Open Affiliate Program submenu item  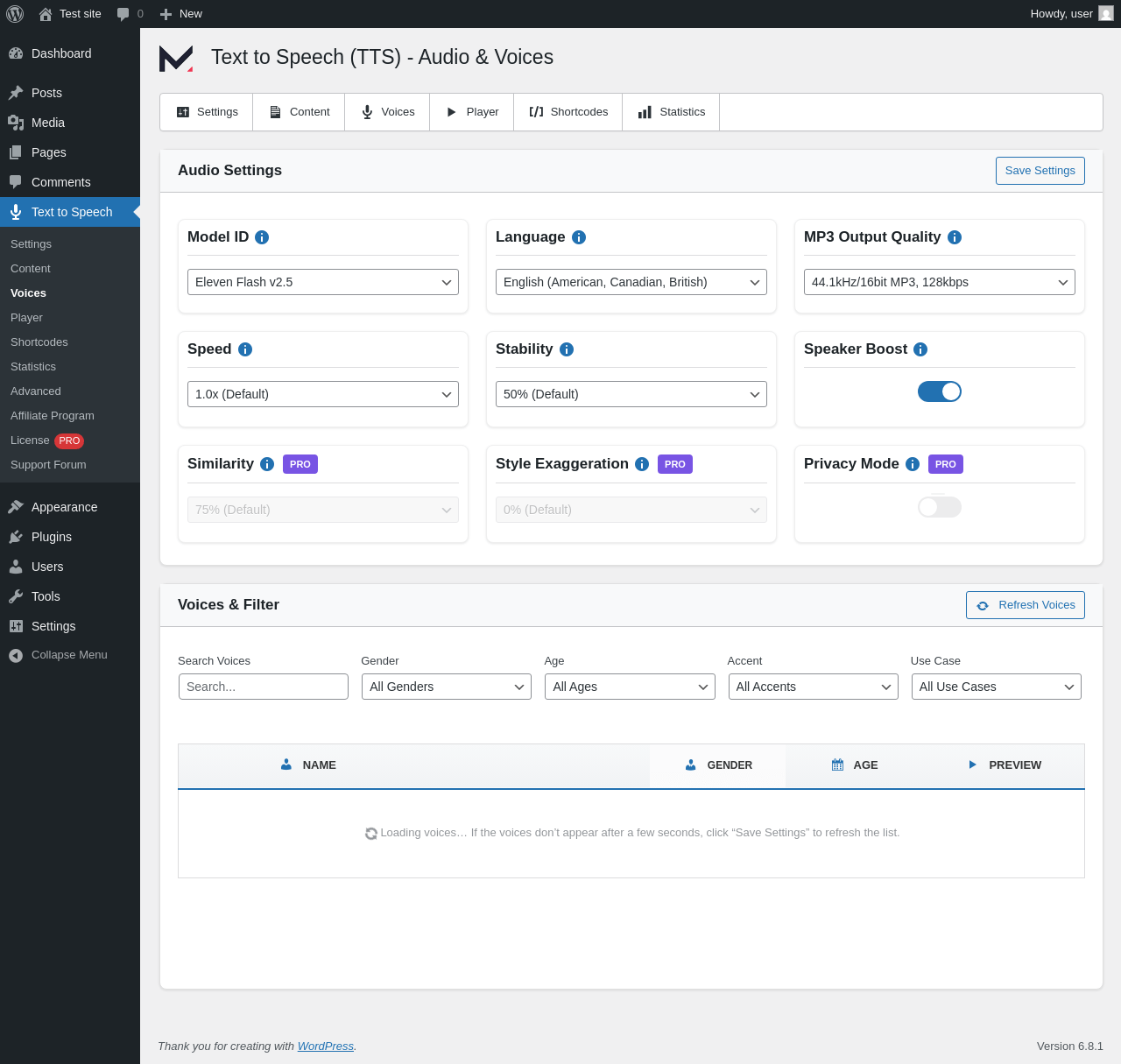tap(70, 416)
